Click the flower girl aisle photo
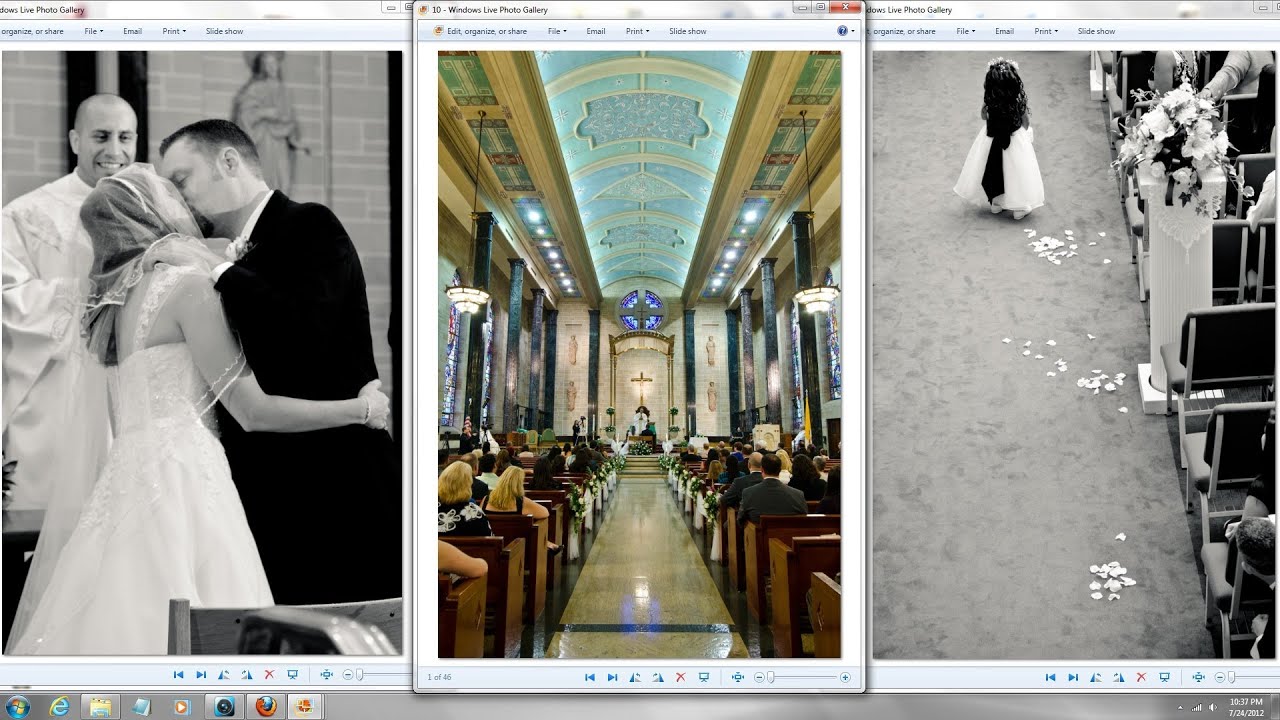1280x720 pixels. (1076, 354)
